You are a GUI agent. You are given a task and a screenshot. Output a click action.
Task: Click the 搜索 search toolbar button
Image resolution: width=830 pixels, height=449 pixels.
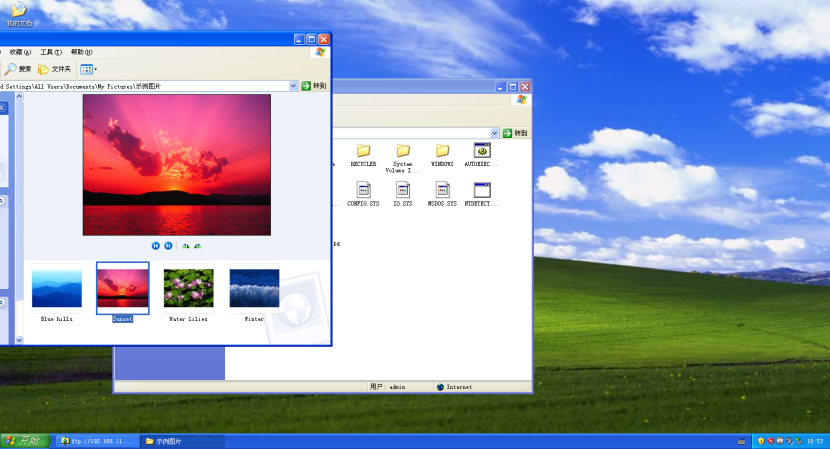click(x=19, y=69)
